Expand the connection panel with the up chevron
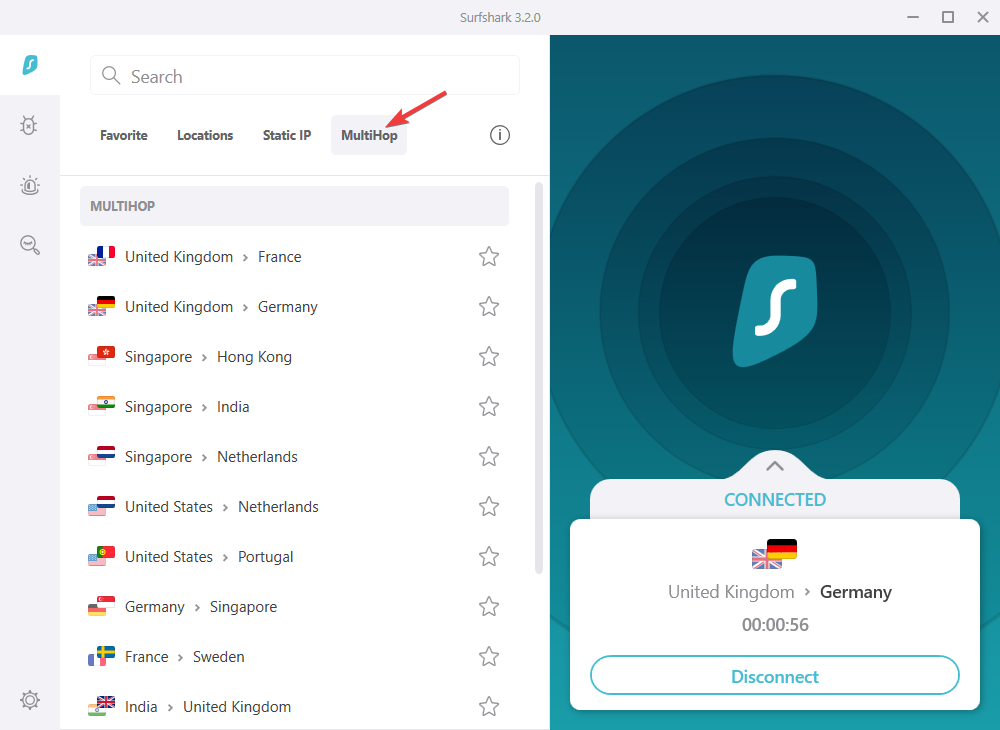The height and width of the screenshot is (730, 1000). click(x=775, y=466)
